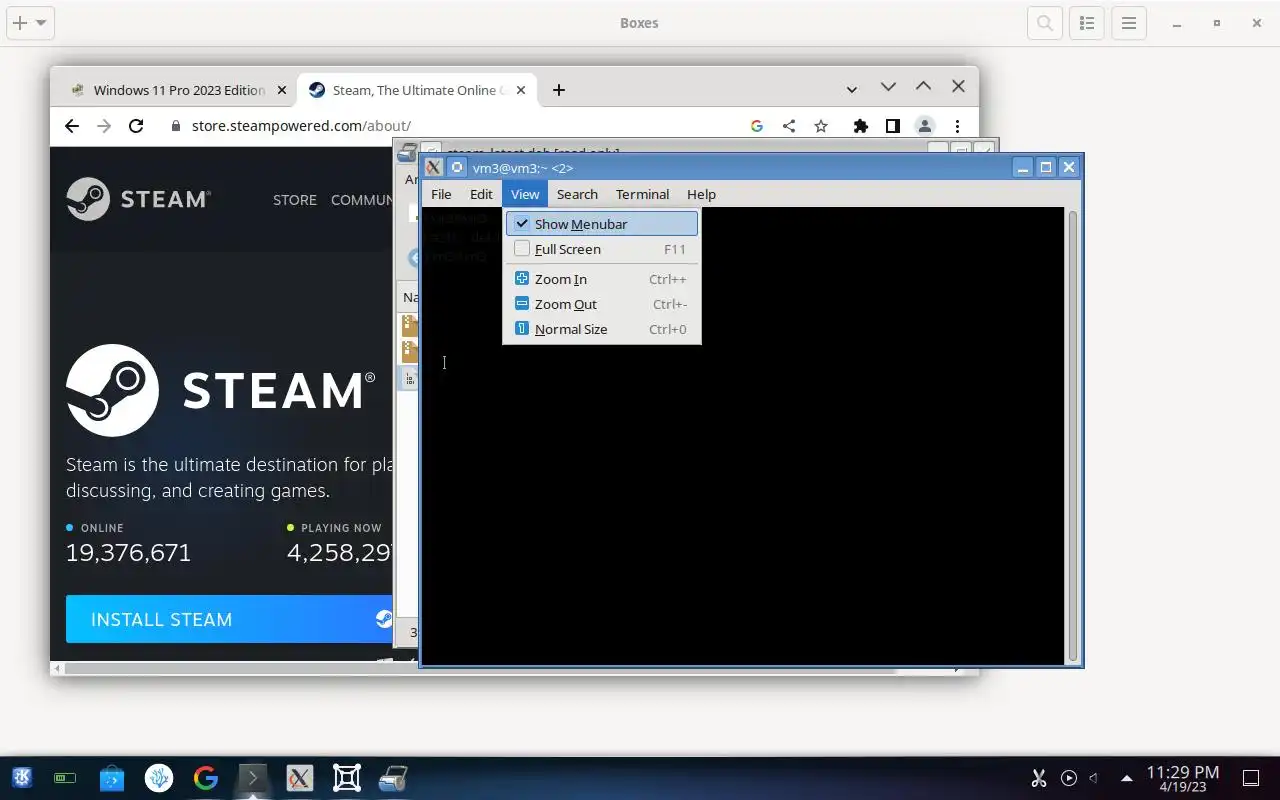This screenshot has height=800, width=1280.
Task: Share this page from the address bar
Action: click(x=789, y=125)
